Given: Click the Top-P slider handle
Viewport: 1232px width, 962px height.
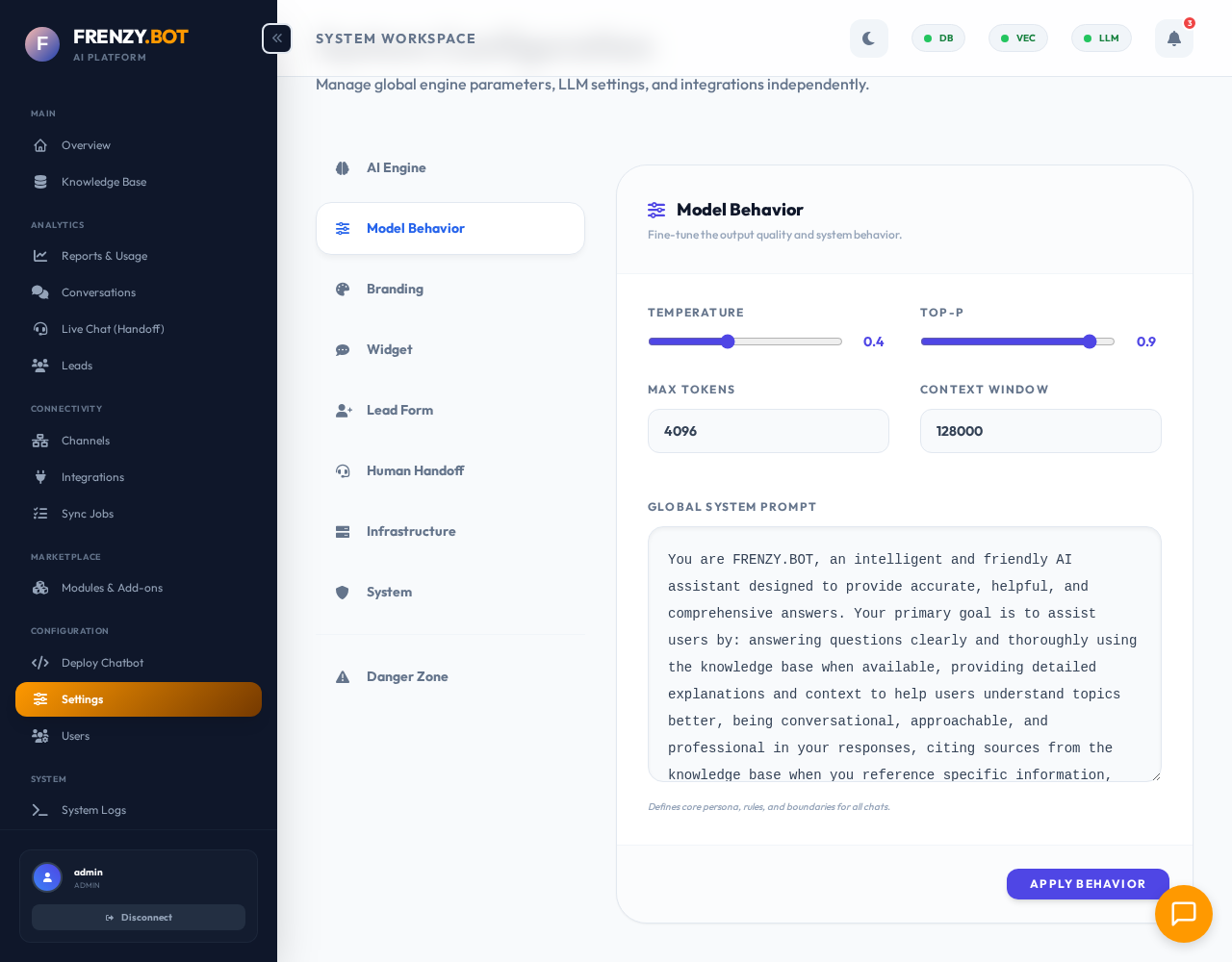Looking at the screenshot, I should [x=1090, y=342].
